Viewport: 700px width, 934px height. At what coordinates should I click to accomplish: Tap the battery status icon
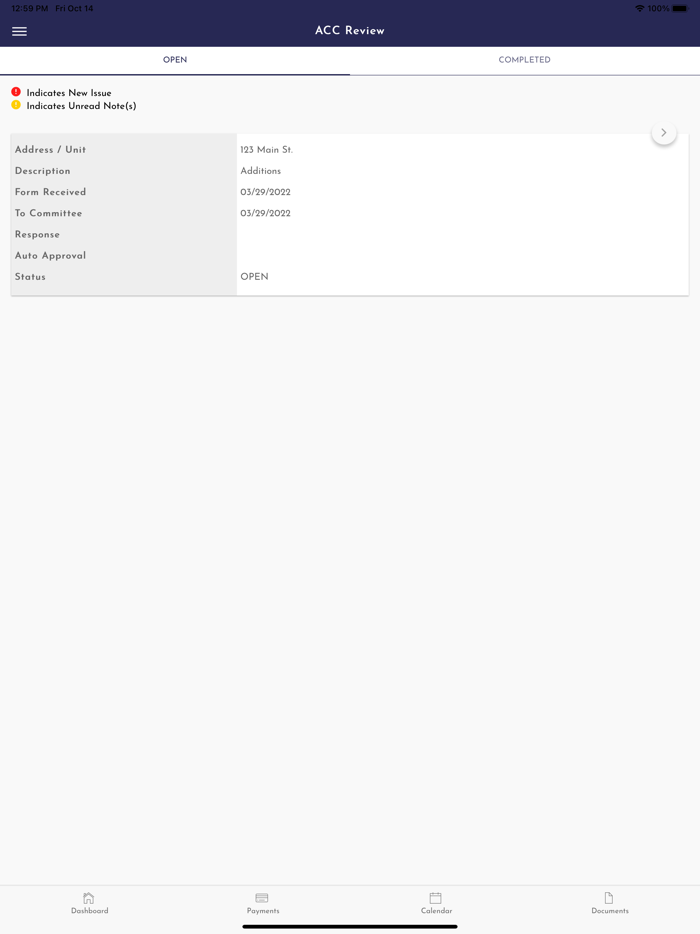(x=680, y=8)
